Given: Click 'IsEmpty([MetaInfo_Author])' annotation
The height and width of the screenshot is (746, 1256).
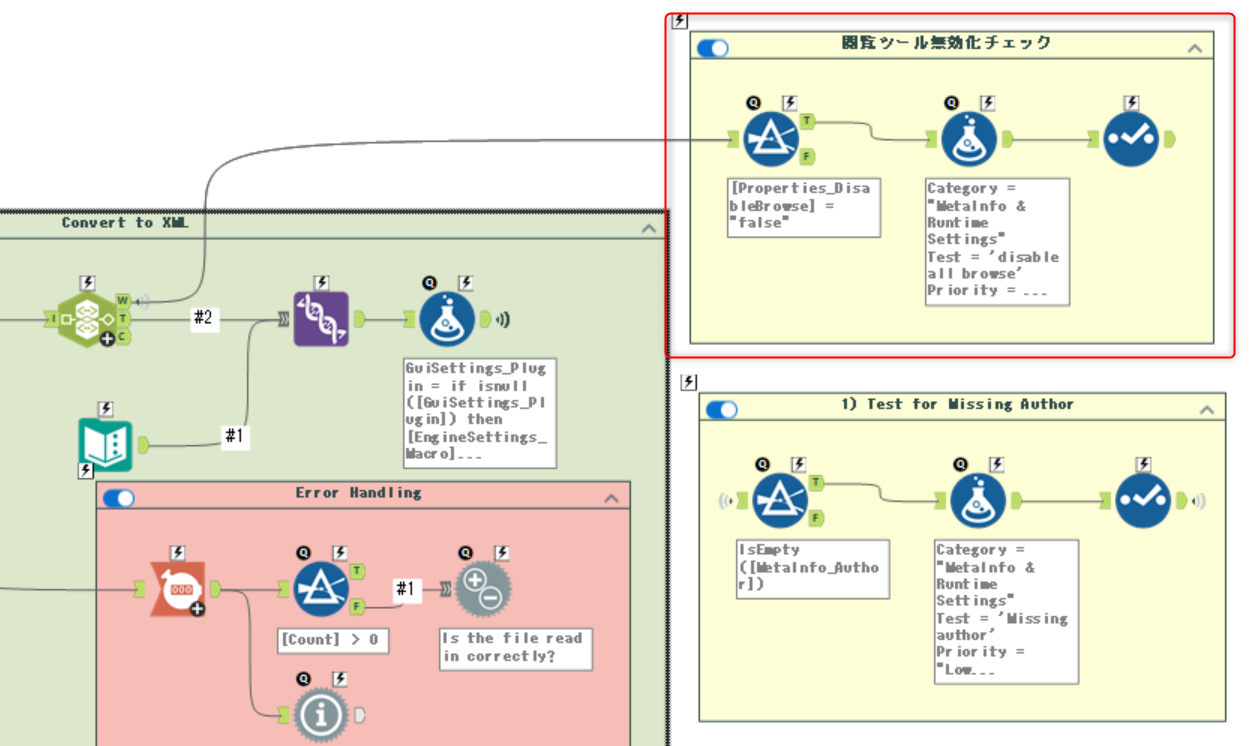Looking at the screenshot, I should coord(812,568).
